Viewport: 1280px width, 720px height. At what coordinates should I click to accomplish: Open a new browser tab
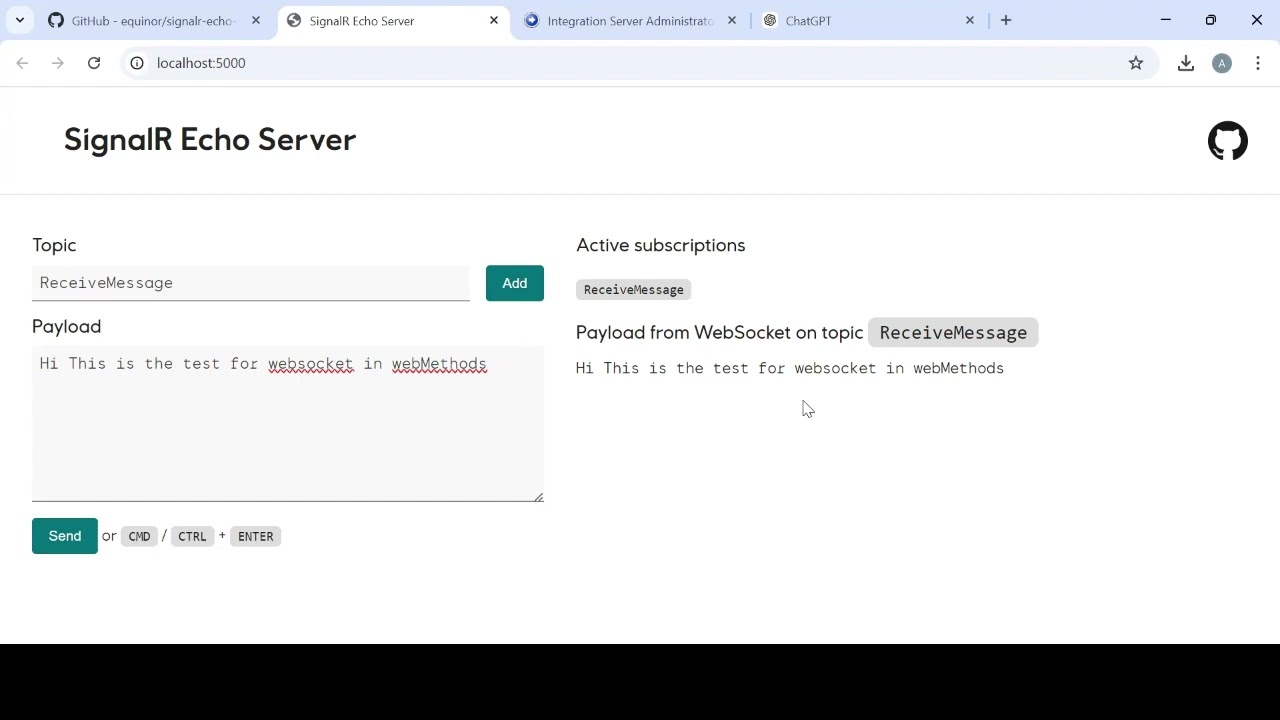coord(1006,20)
